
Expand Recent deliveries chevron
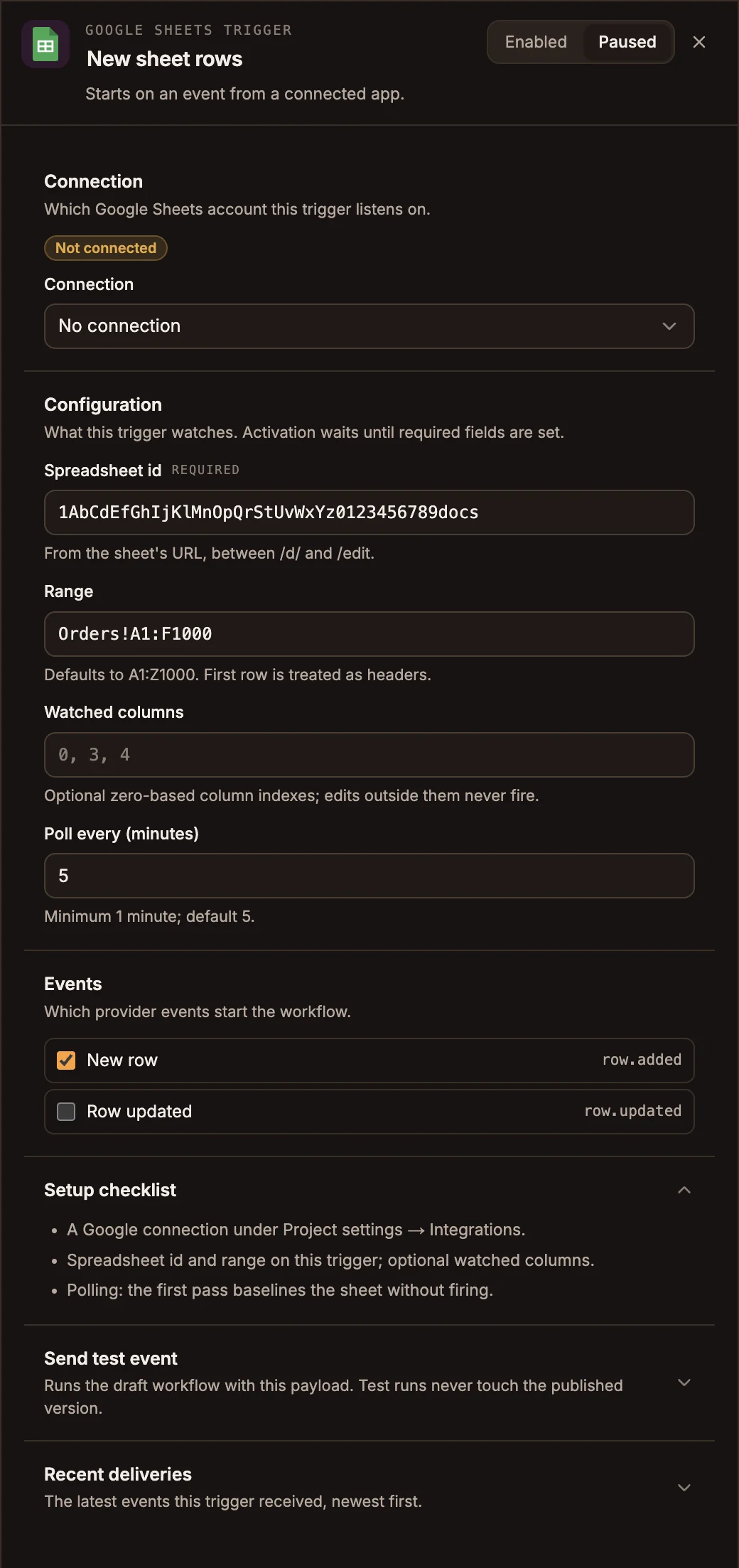(x=684, y=1488)
